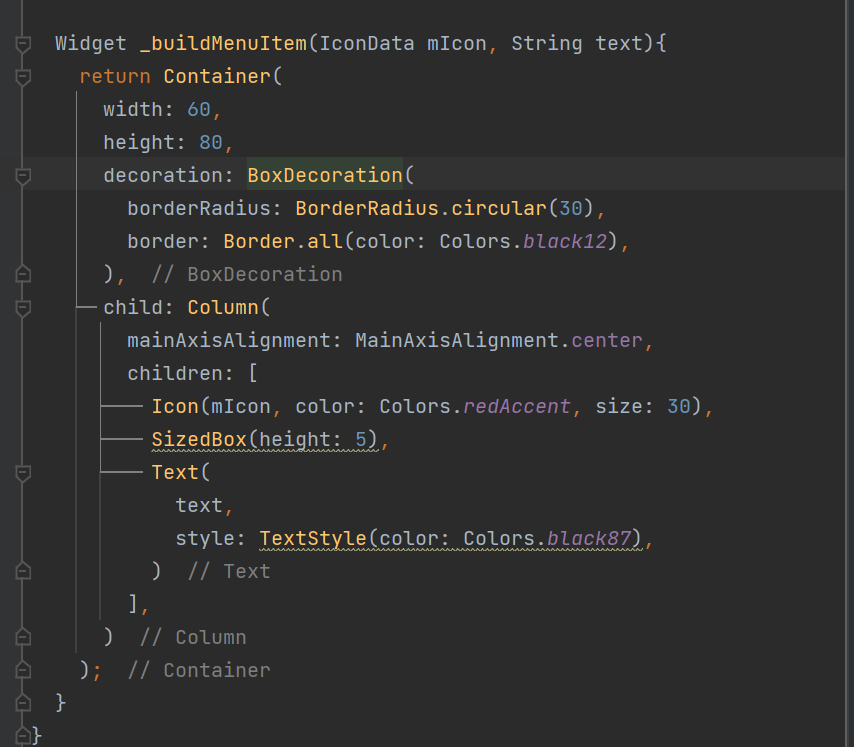Click the Widget return type
The width and height of the screenshot is (854, 747).
pyautogui.click(x=91, y=44)
